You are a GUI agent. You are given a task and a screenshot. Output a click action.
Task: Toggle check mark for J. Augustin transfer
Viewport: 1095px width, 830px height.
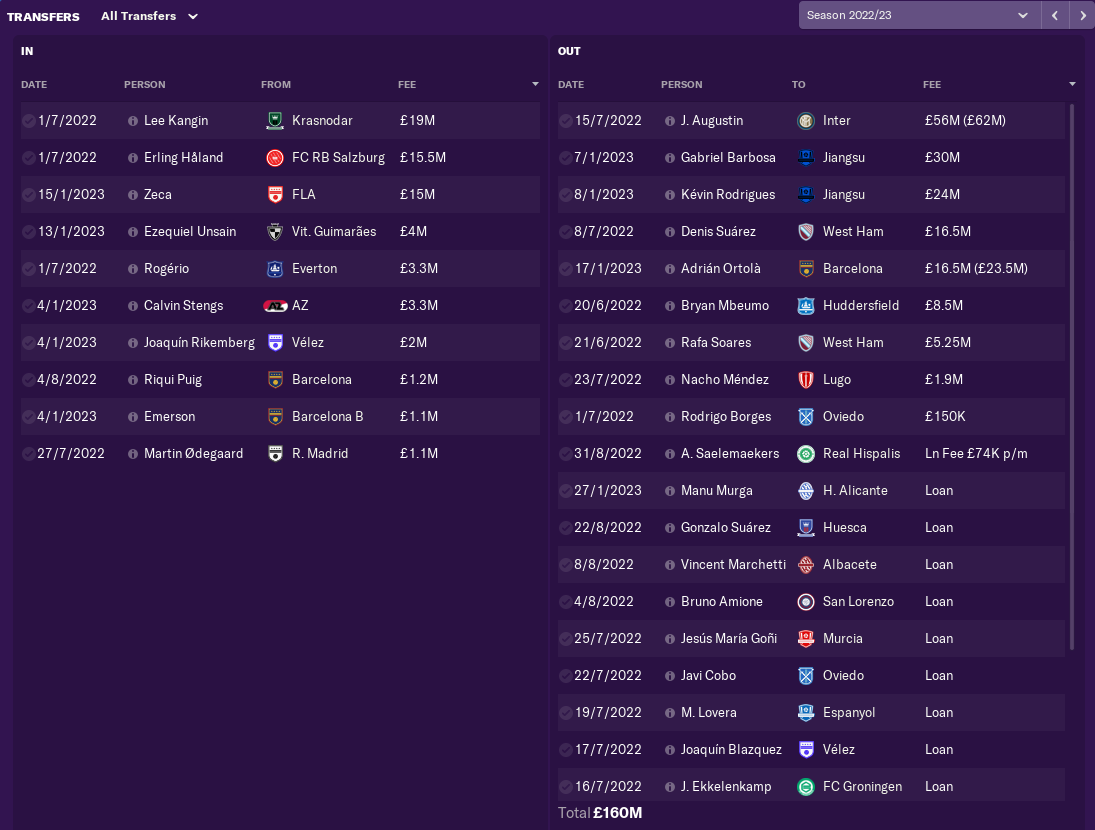566,121
